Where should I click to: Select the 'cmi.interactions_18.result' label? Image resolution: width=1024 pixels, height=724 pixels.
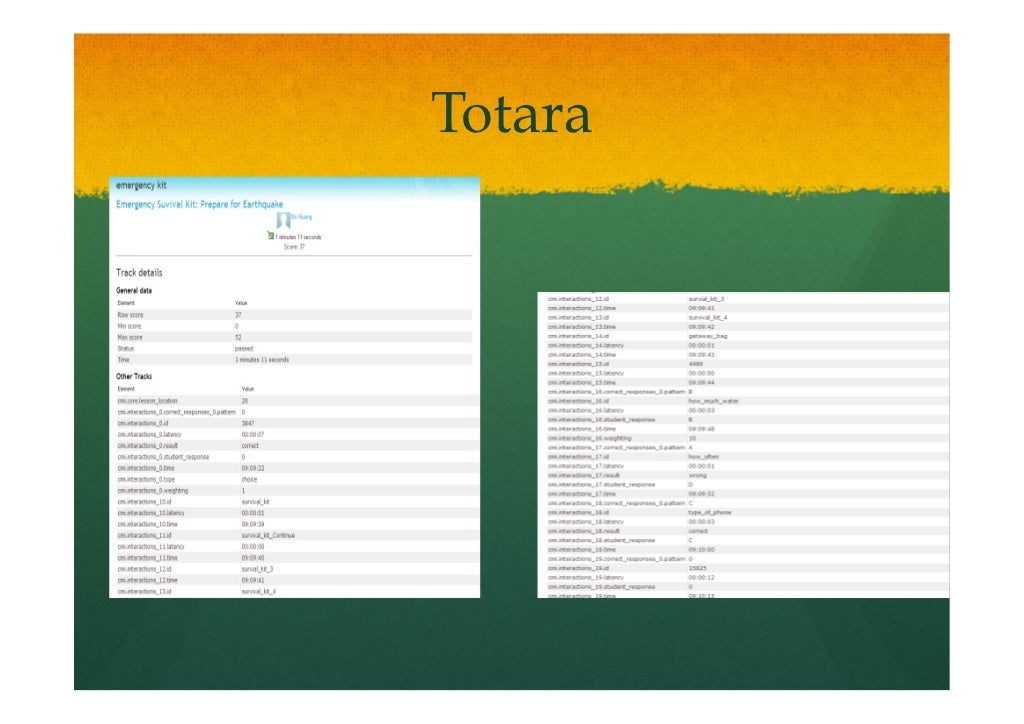pos(584,531)
